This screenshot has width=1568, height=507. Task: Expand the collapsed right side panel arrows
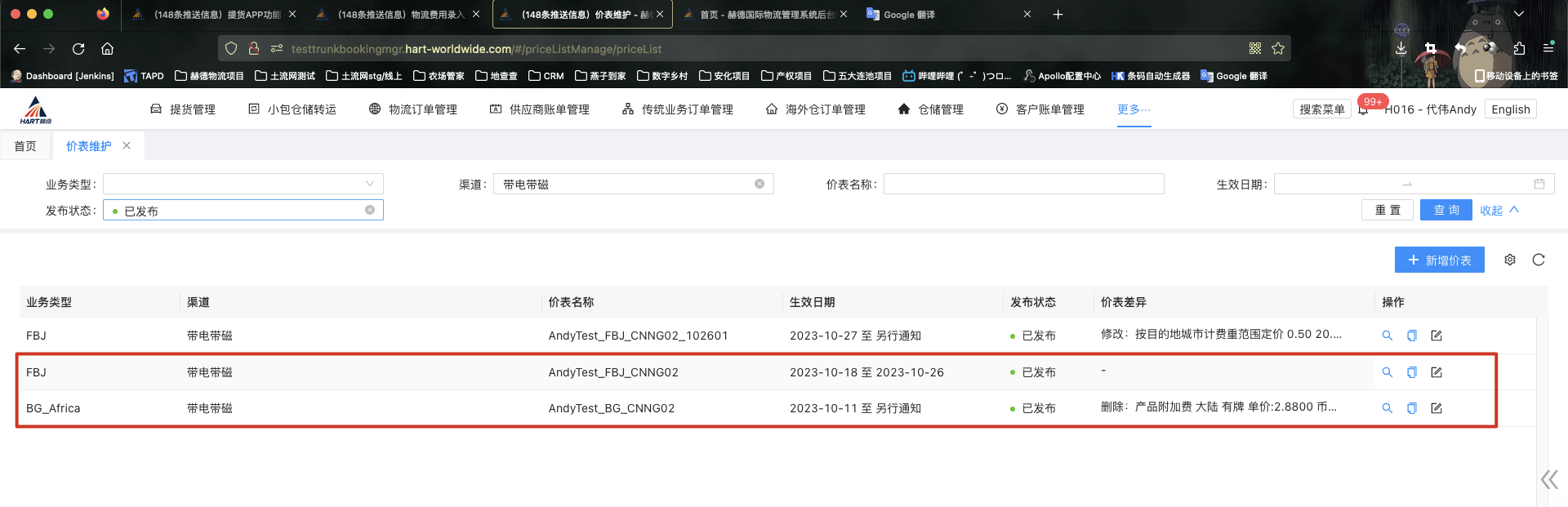(1548, 479)
